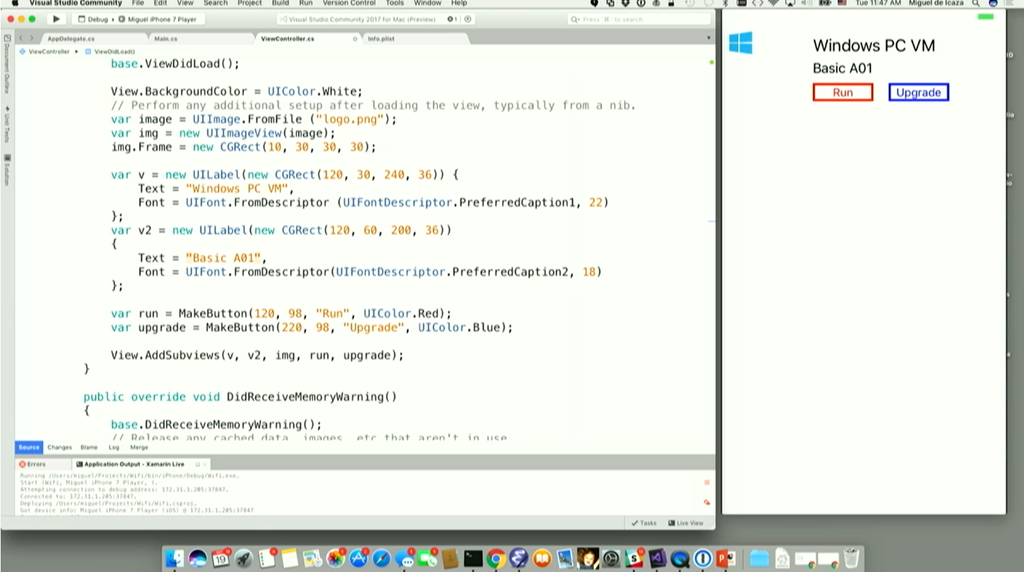Open Photos from the Dock

335,558
